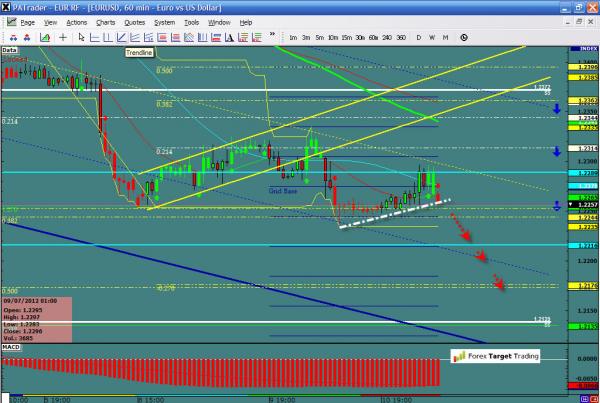Switch chart to 1m timeframe
Viewport: 600px width, 403px height.
pyautogui.click(x=292, y=37)
